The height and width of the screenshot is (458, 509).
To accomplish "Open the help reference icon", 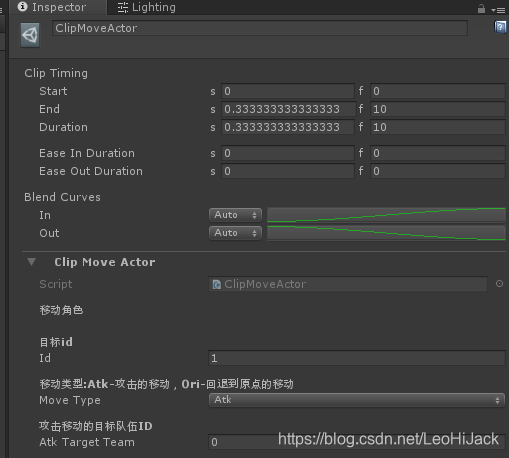I will click(x=500, y=27).
